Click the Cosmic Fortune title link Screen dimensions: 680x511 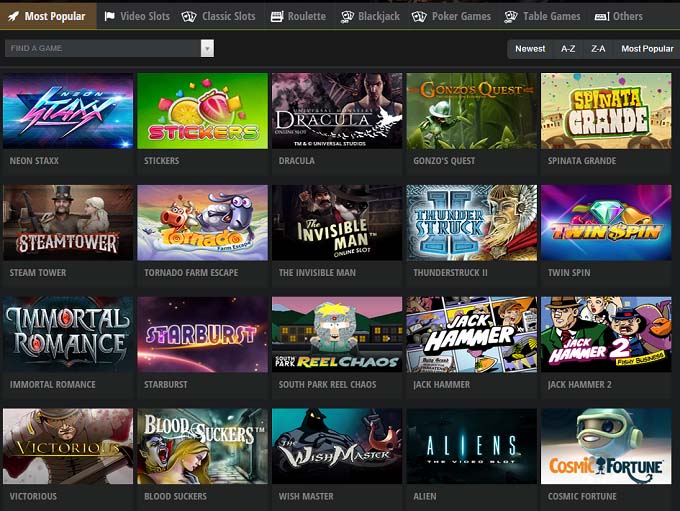click(582, 496)
